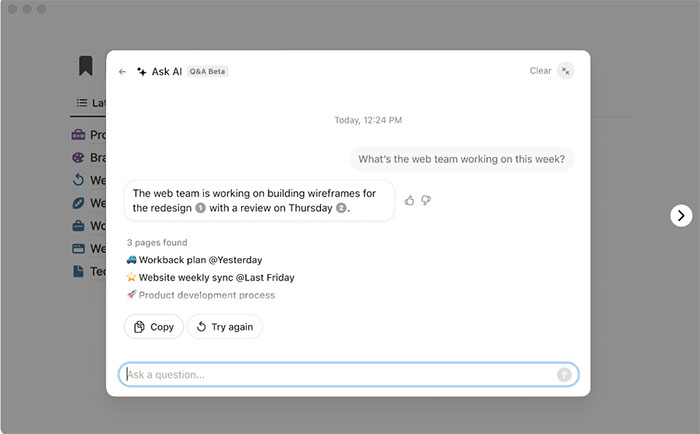
Task: Click the Ask AI sparkle icon
Action: pos(141,72)
